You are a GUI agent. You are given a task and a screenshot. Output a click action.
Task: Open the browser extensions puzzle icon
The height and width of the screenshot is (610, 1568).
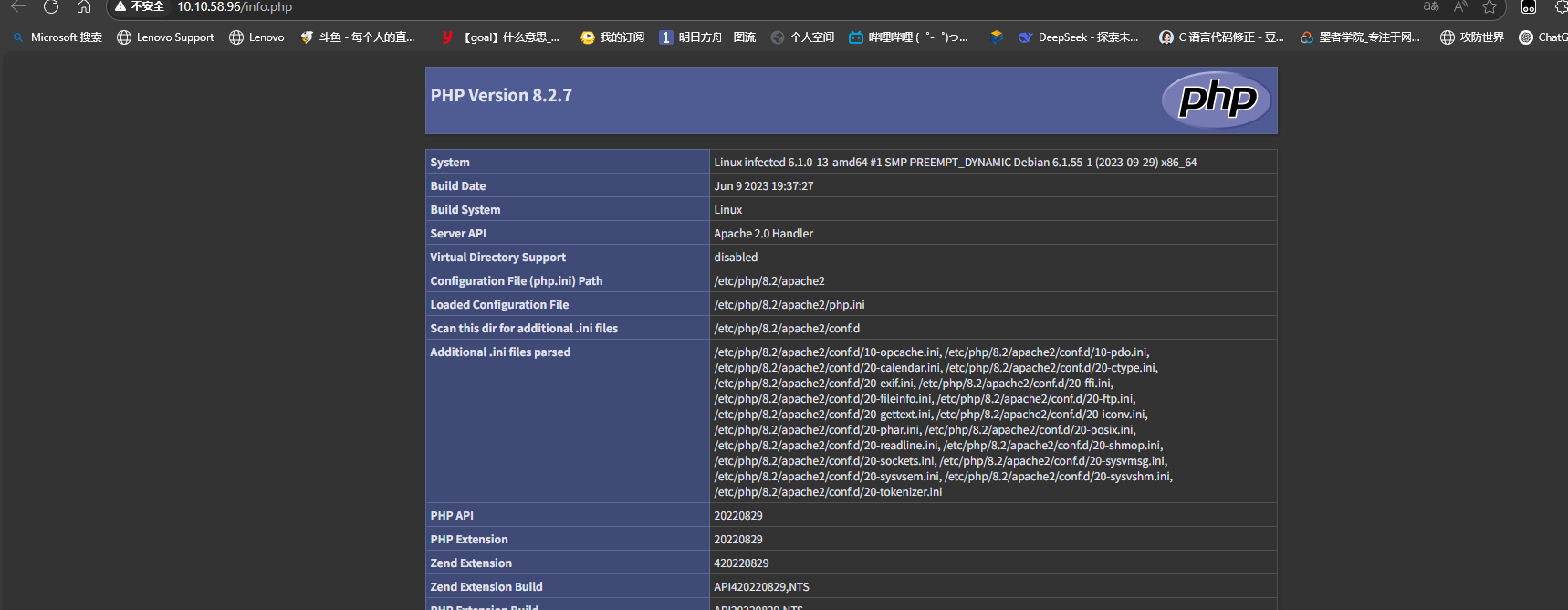[1561, 7]
